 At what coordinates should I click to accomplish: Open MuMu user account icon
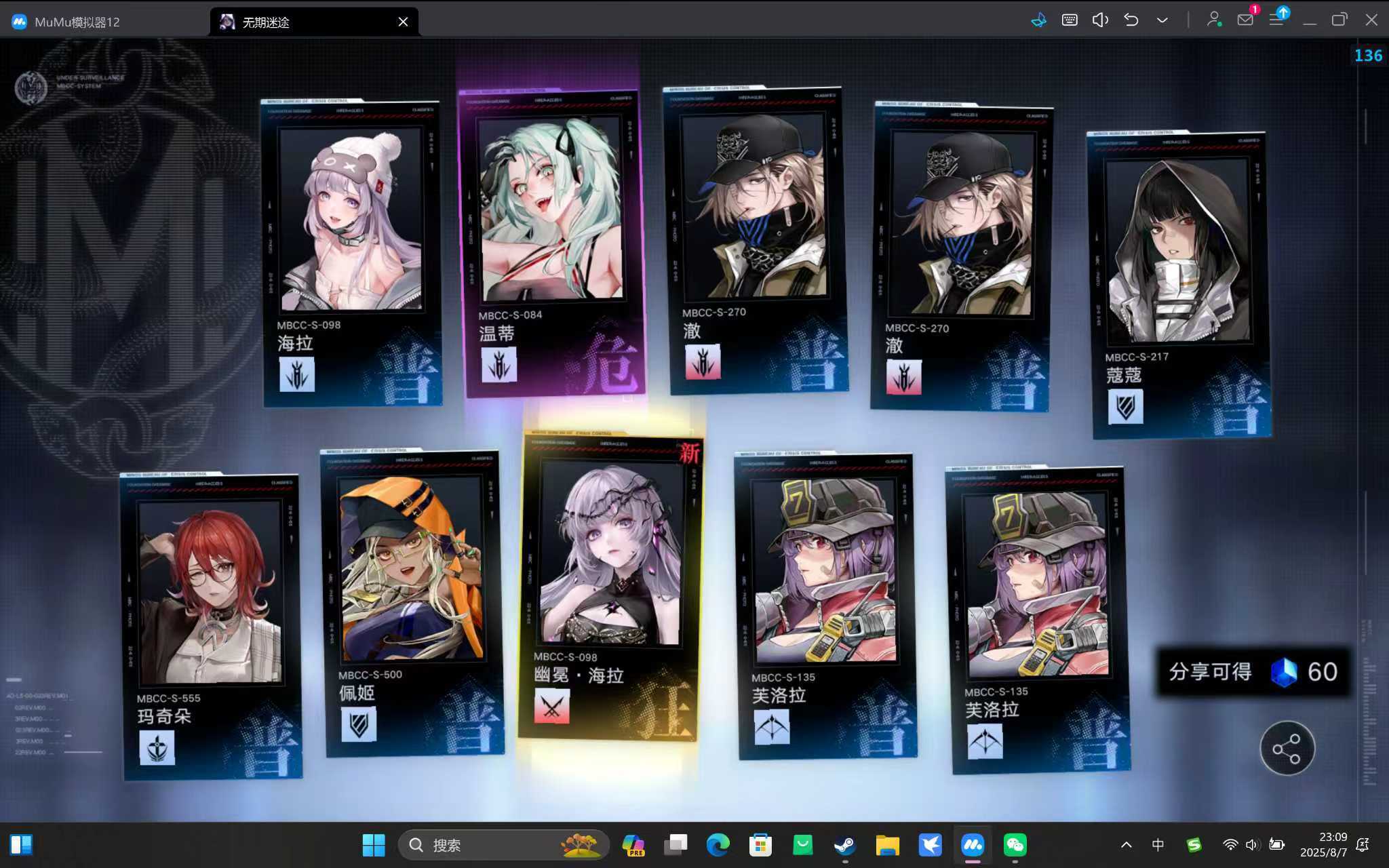[x=1213, y=20]
